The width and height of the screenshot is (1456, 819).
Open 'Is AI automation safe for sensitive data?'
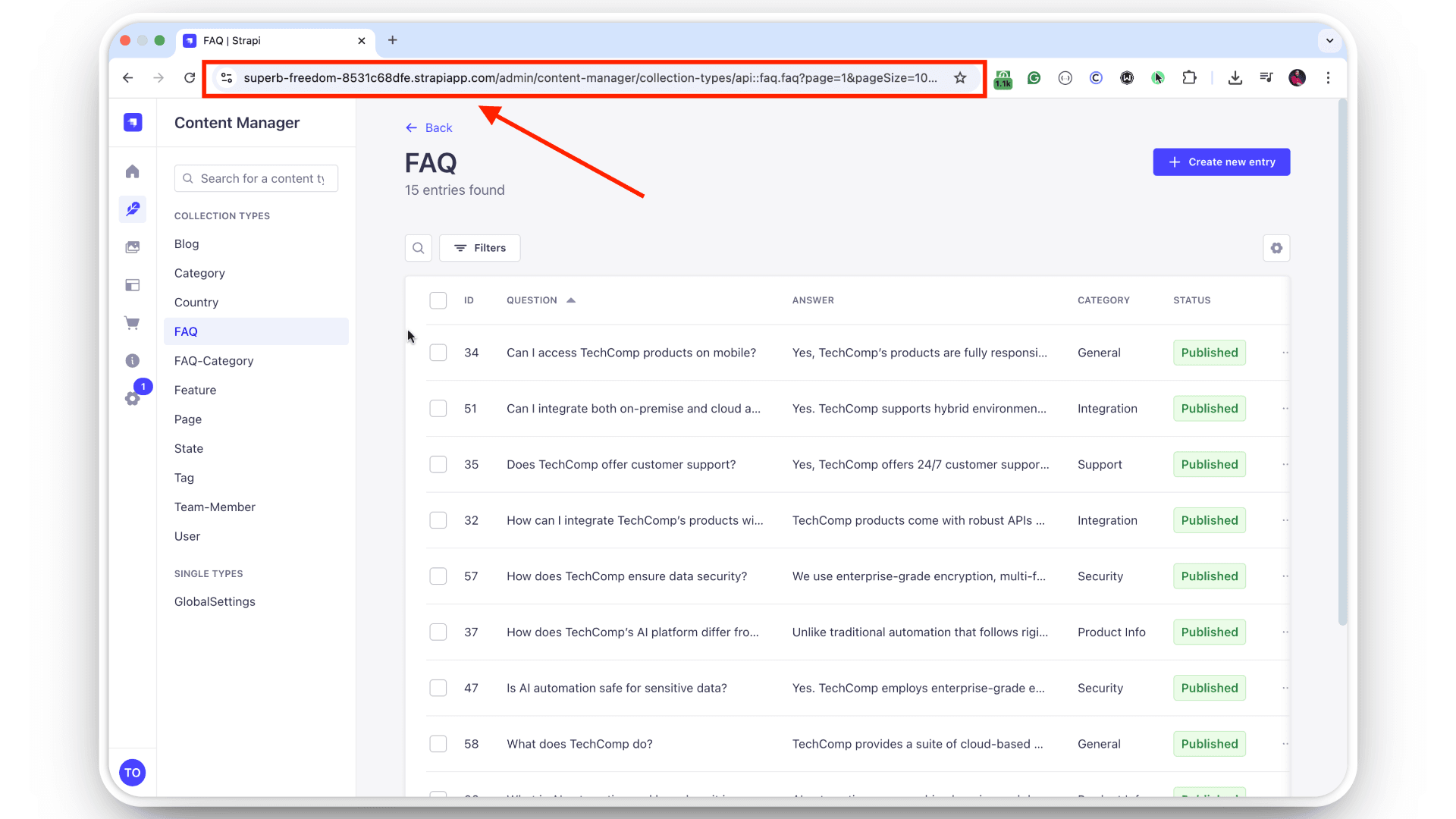(617, 689)
